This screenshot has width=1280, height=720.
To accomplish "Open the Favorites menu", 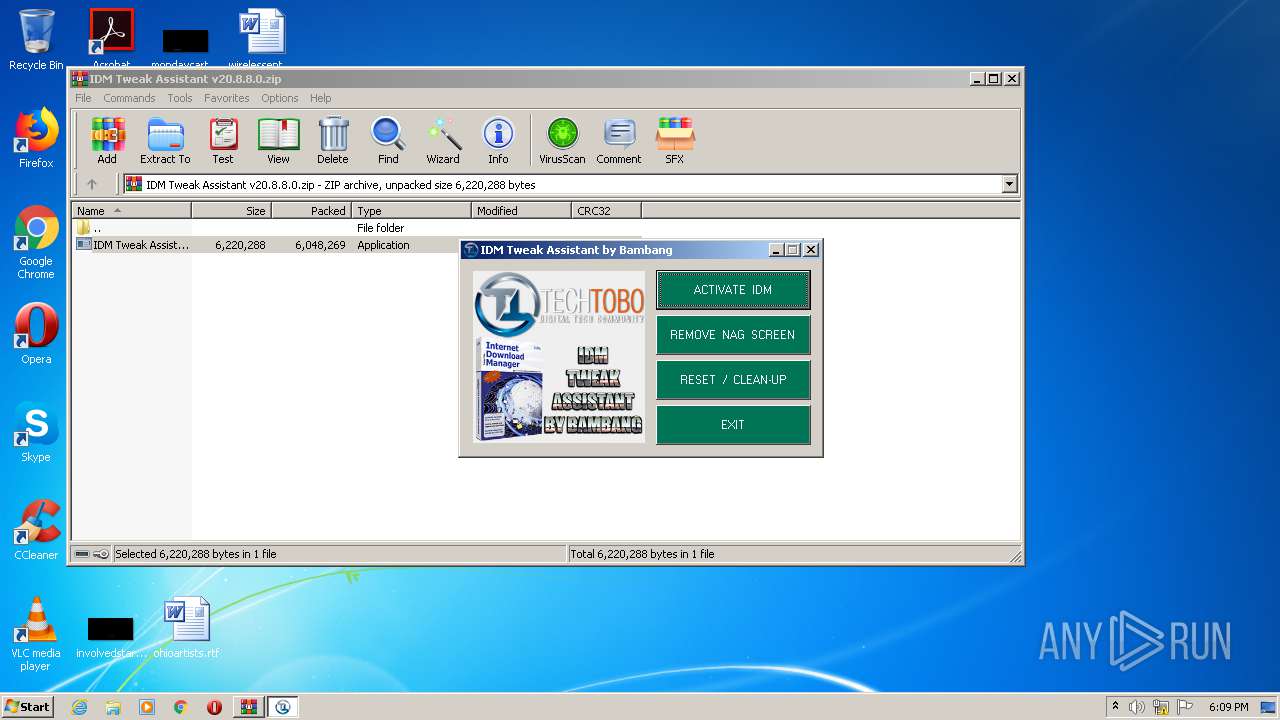I will pyautogui.click(x=227, y=98).
